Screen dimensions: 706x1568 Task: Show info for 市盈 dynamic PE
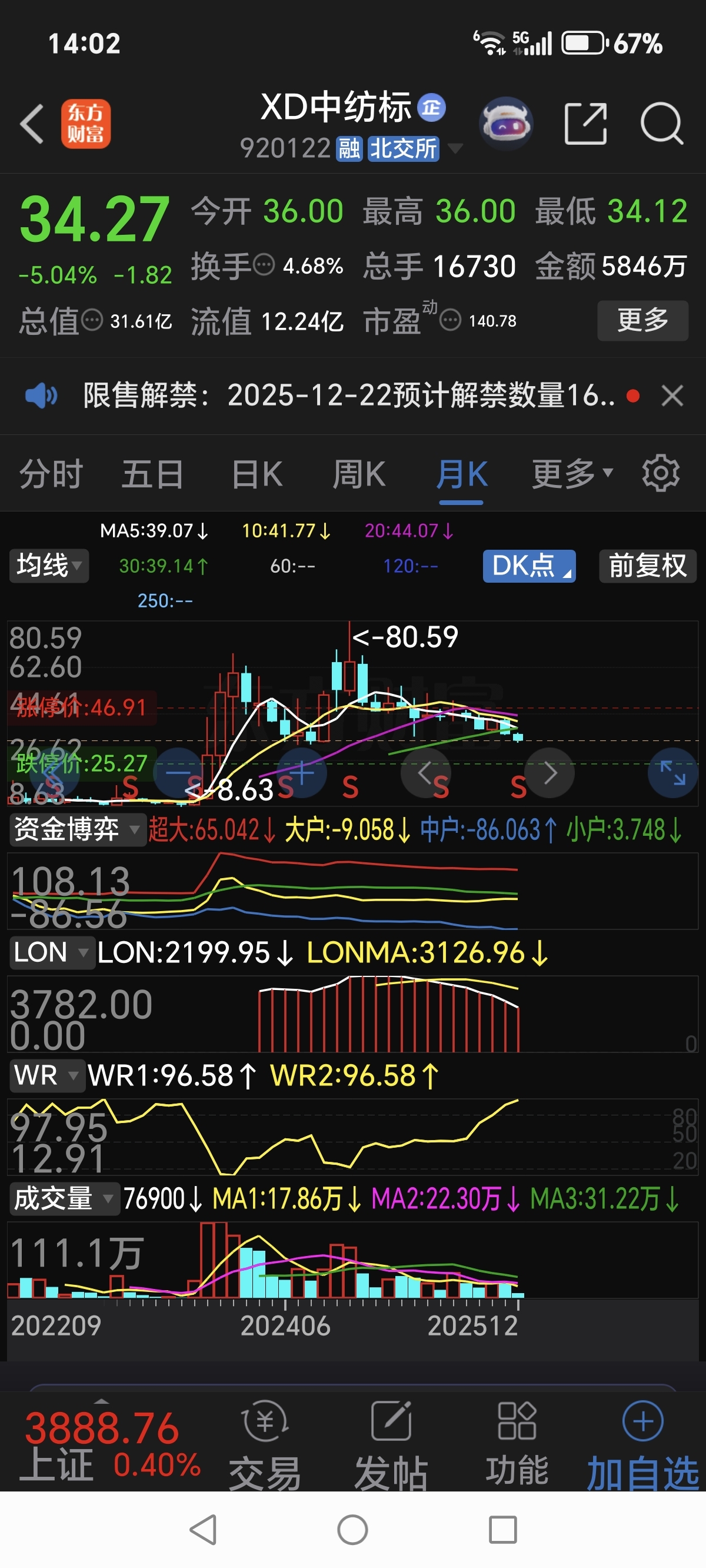(451, 320)
